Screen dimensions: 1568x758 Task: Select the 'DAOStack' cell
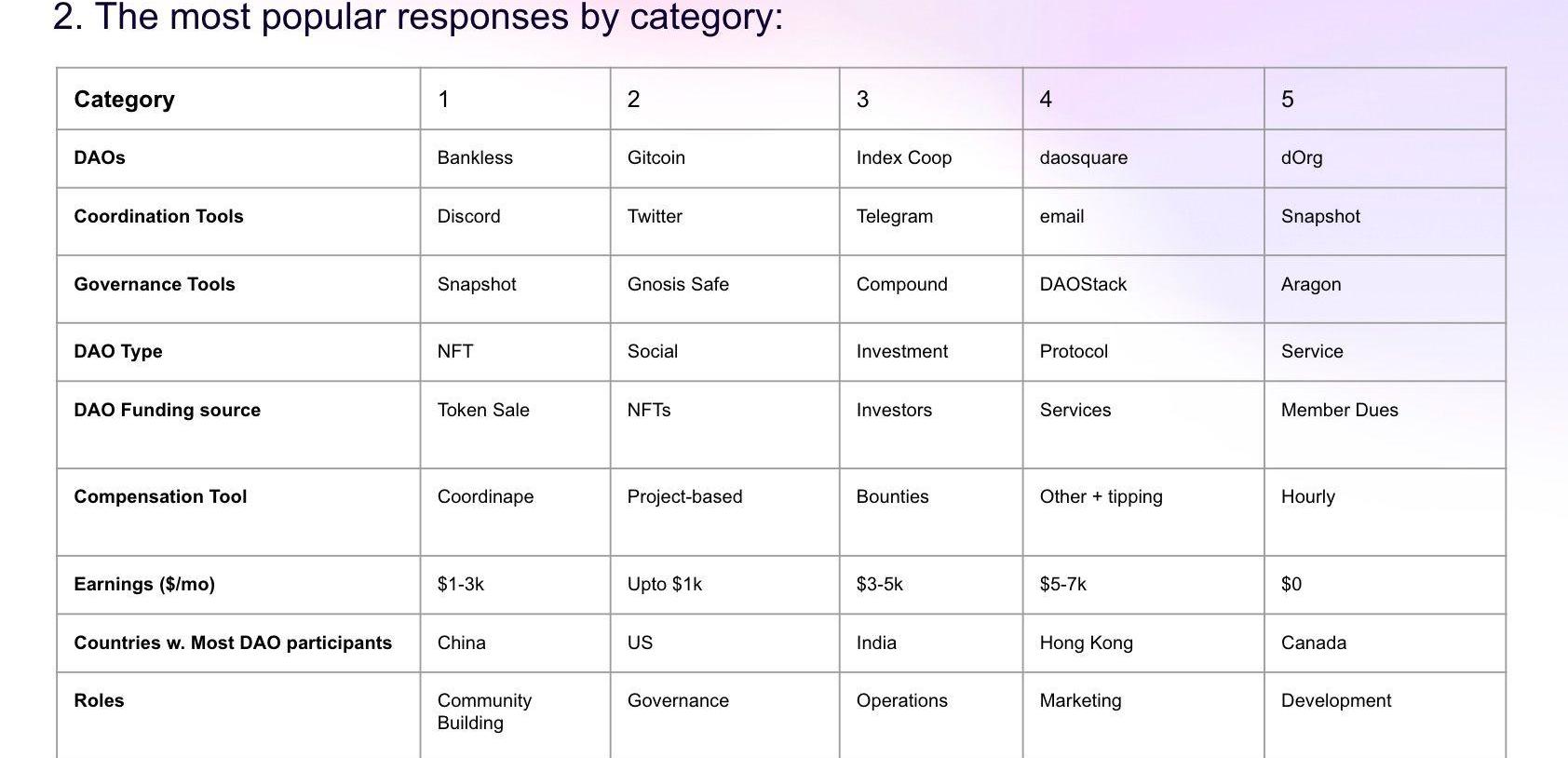1143,290
